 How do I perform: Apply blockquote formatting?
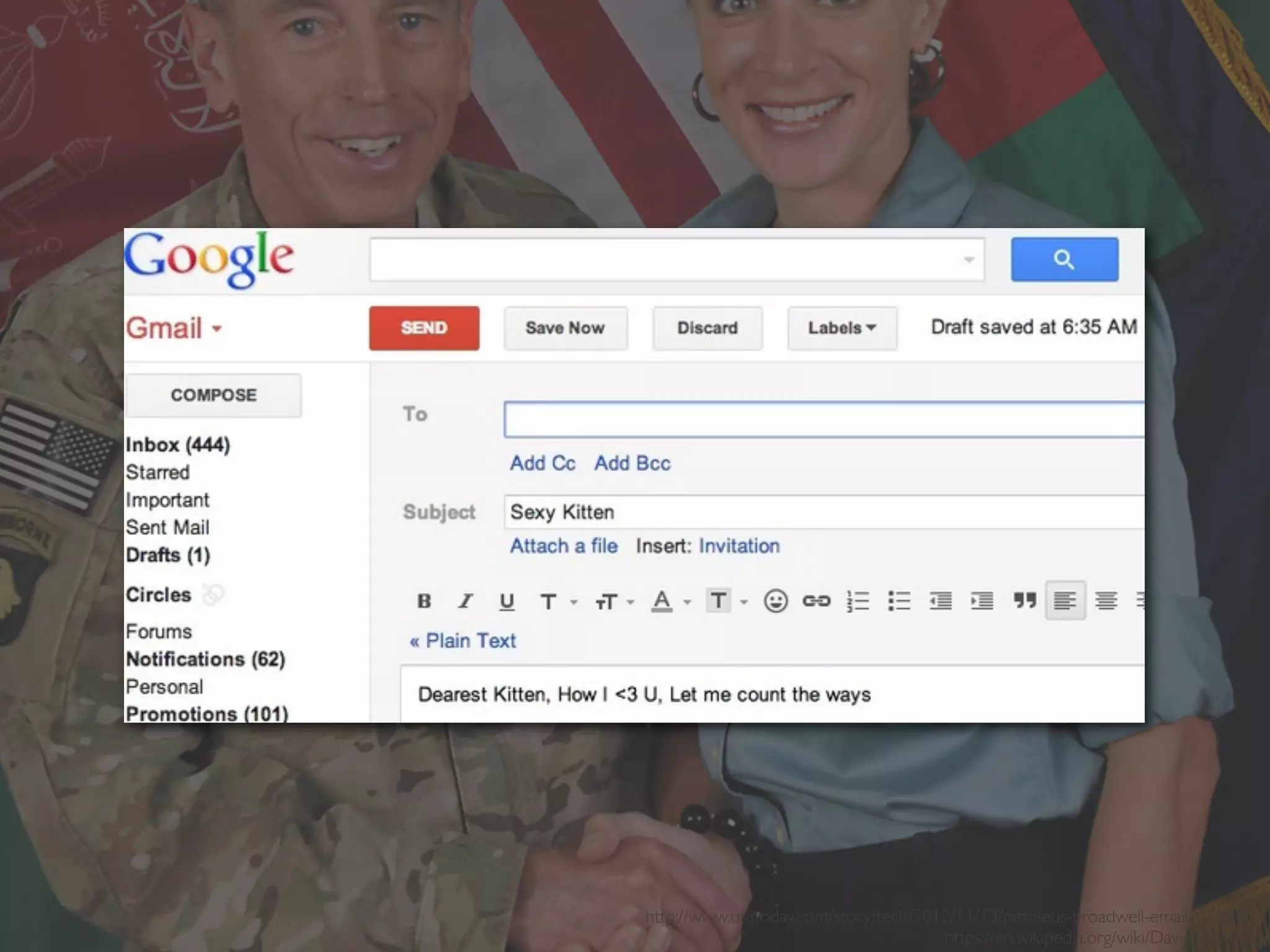coord(1024,600)
